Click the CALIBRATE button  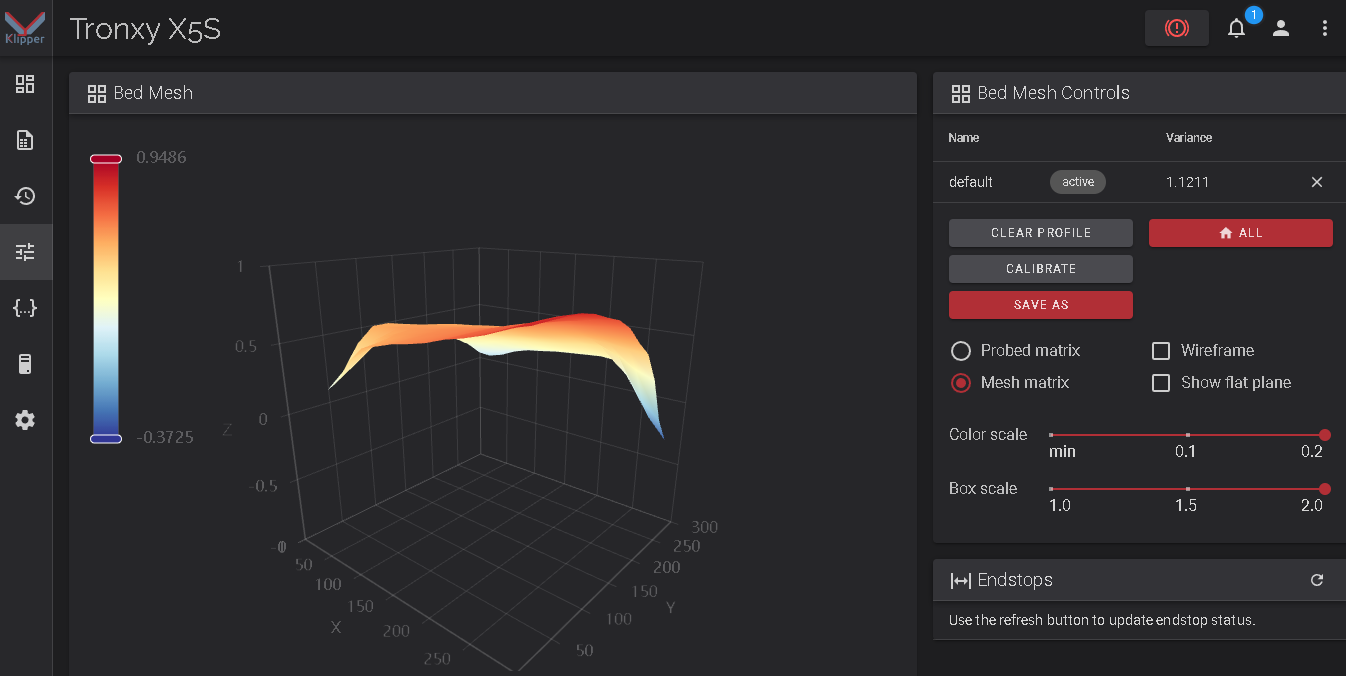pyautogui.click(x=1041, y=269)
